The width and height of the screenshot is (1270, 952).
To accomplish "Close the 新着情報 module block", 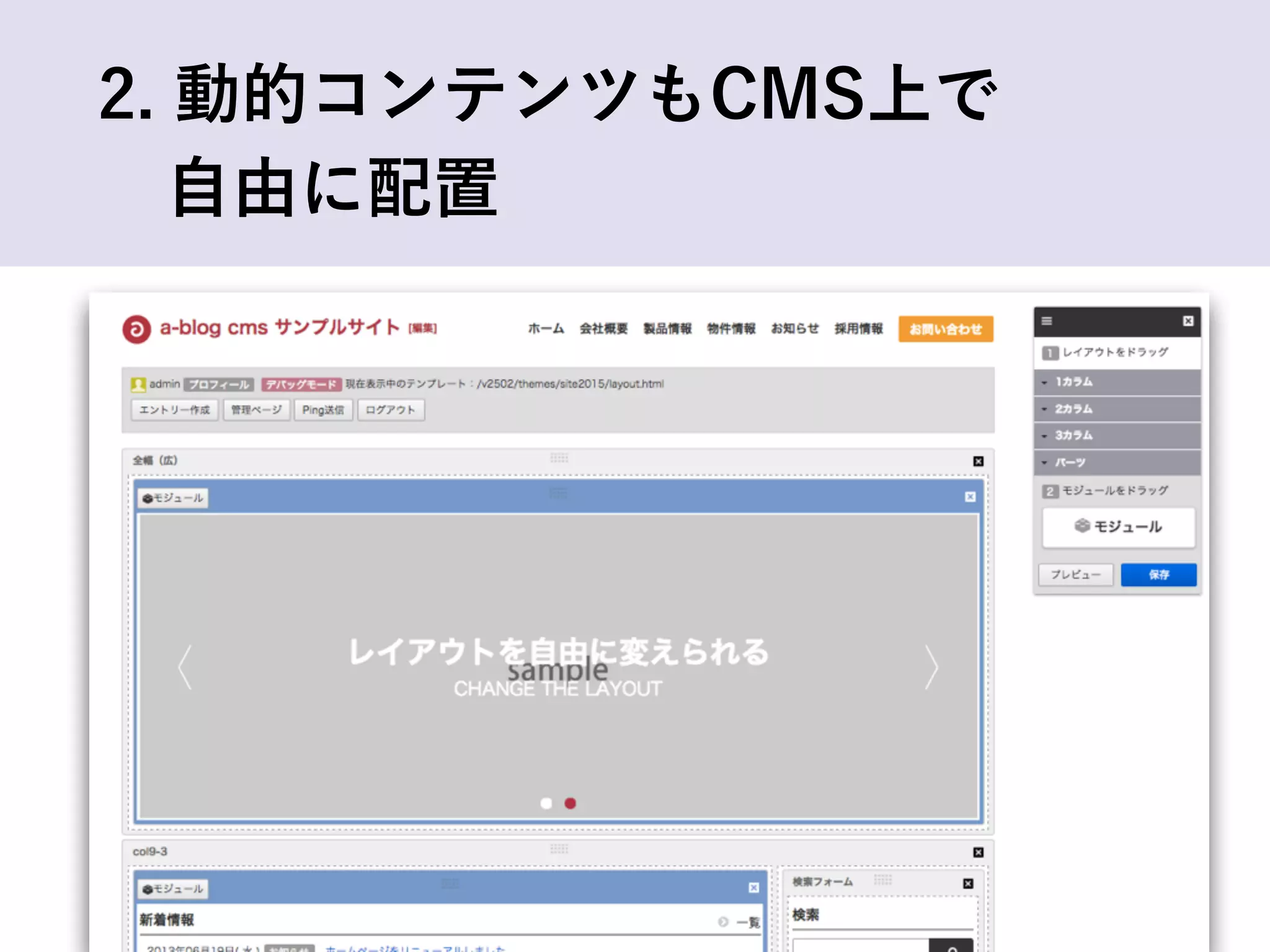I will [753, 888].
